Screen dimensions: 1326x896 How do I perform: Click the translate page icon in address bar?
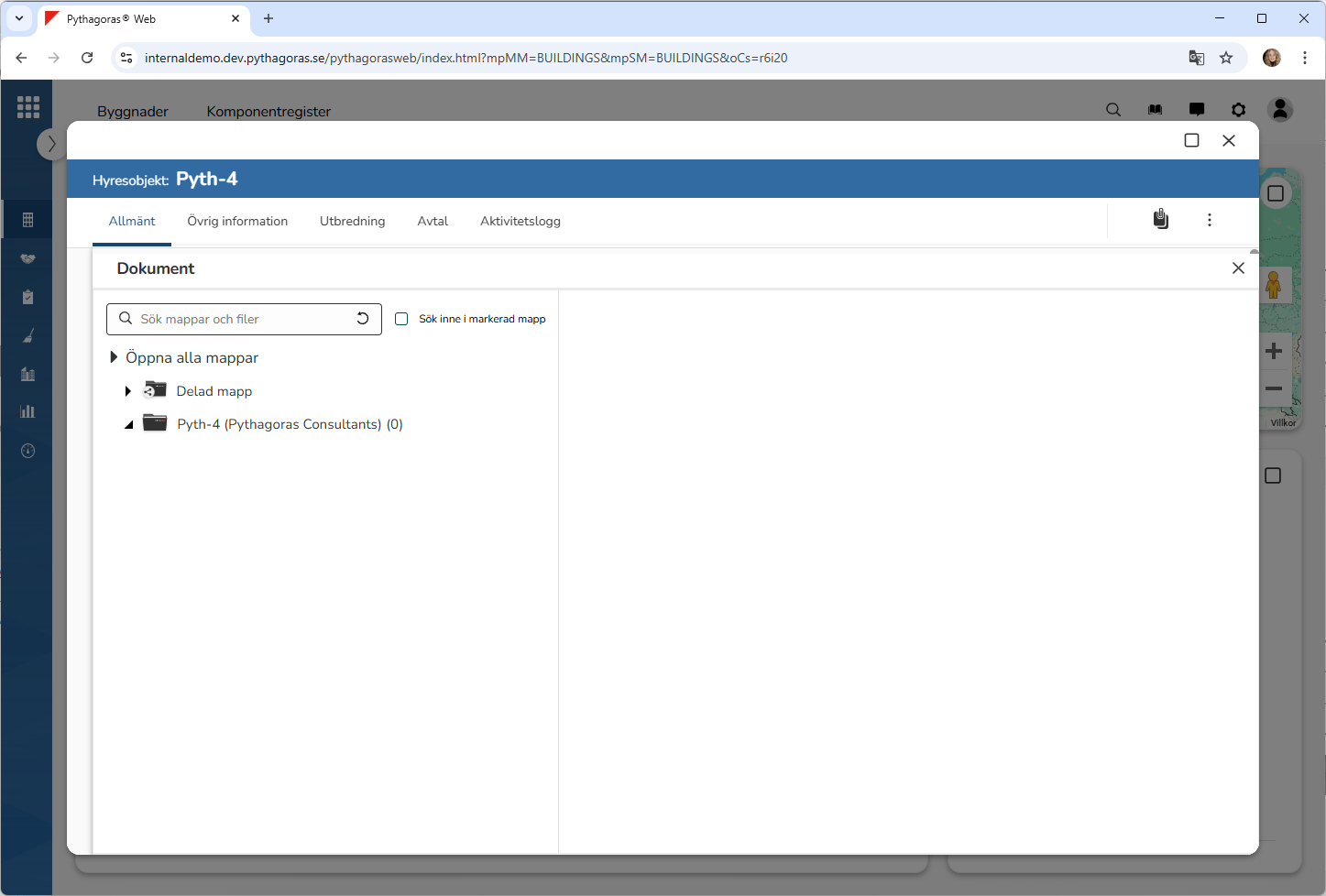click(x=1196, y=58)
